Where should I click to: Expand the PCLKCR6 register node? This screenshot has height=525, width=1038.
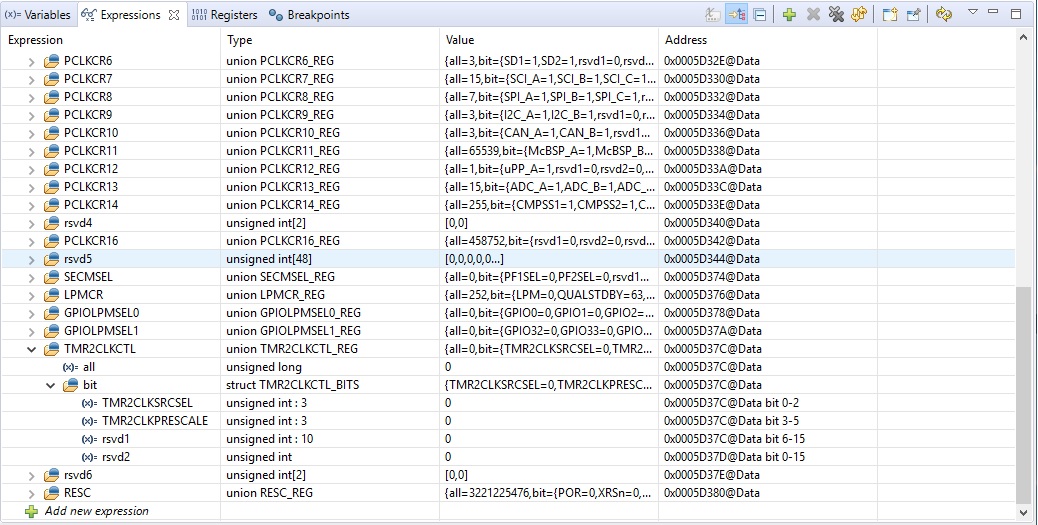point(31,62)
